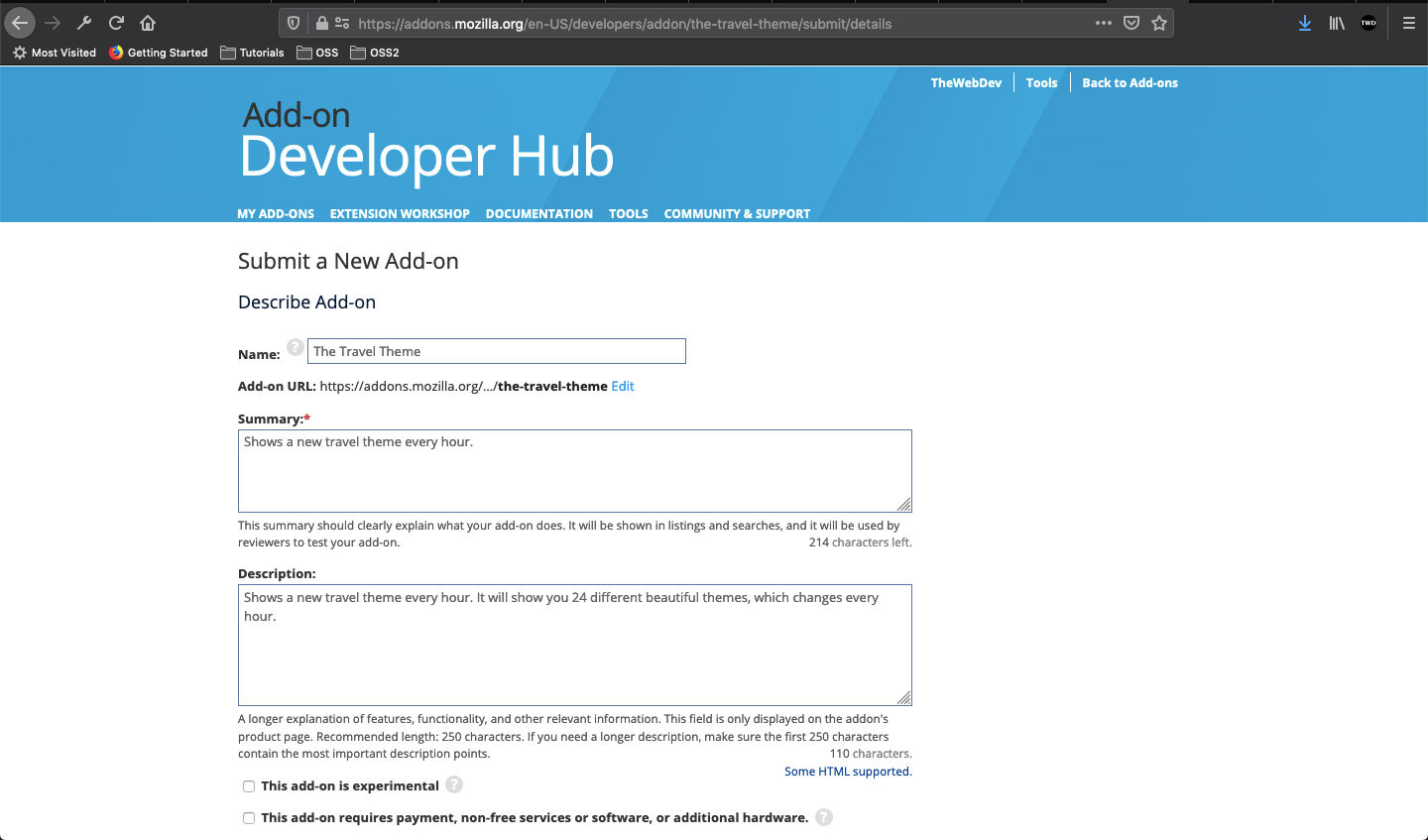Go to MY ADD-ONS nav item
Viewport: 1428px width, 840px height.
(276, 213)
